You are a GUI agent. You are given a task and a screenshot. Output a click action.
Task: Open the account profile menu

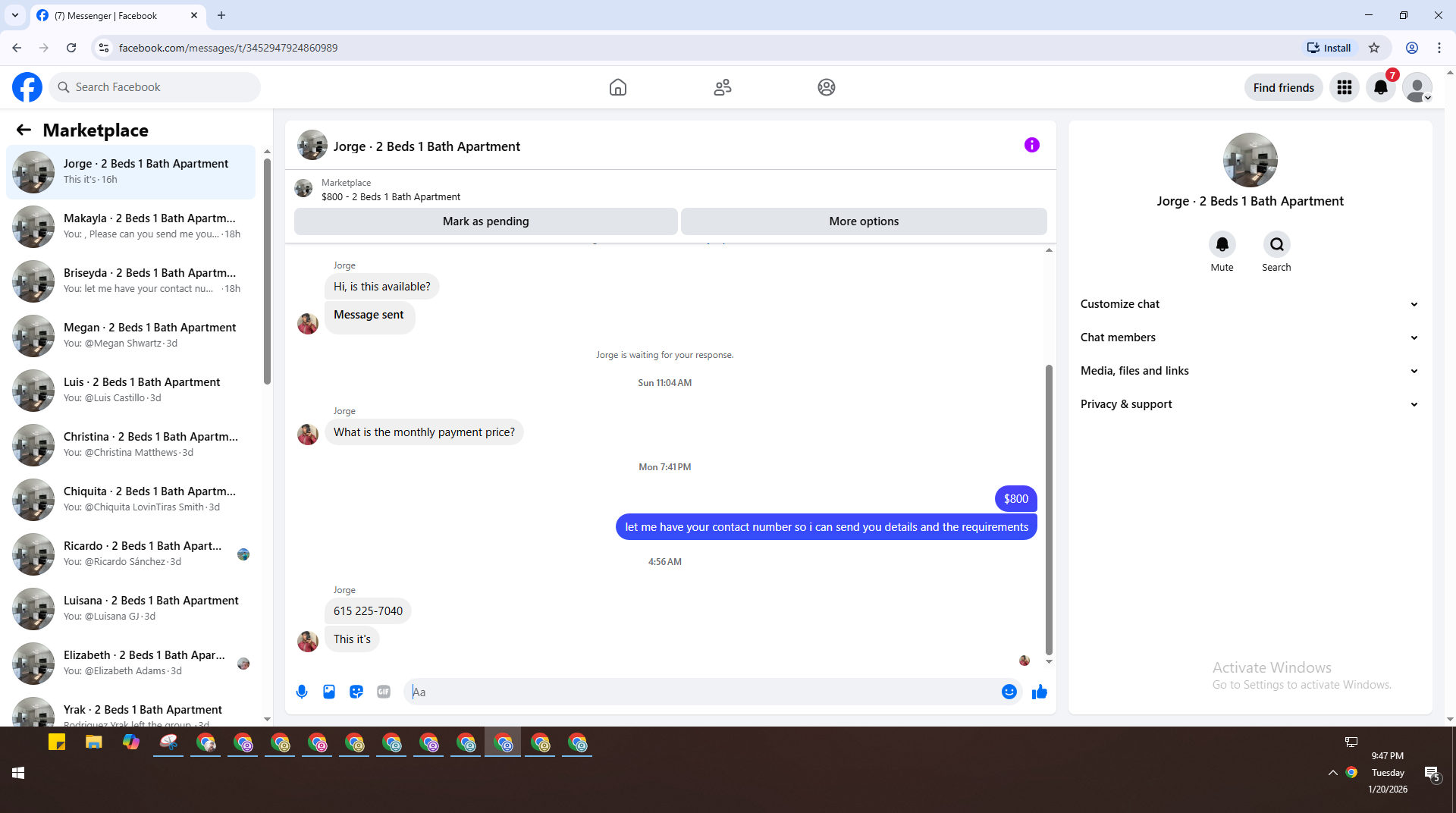click(1417, 87)
